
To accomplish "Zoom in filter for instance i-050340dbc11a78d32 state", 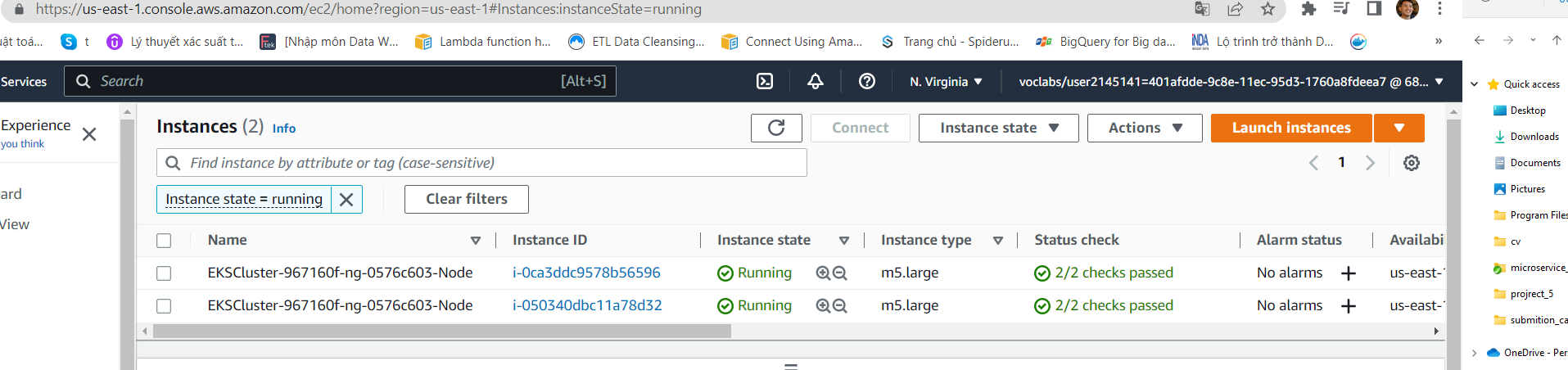I will pos(823,306).
